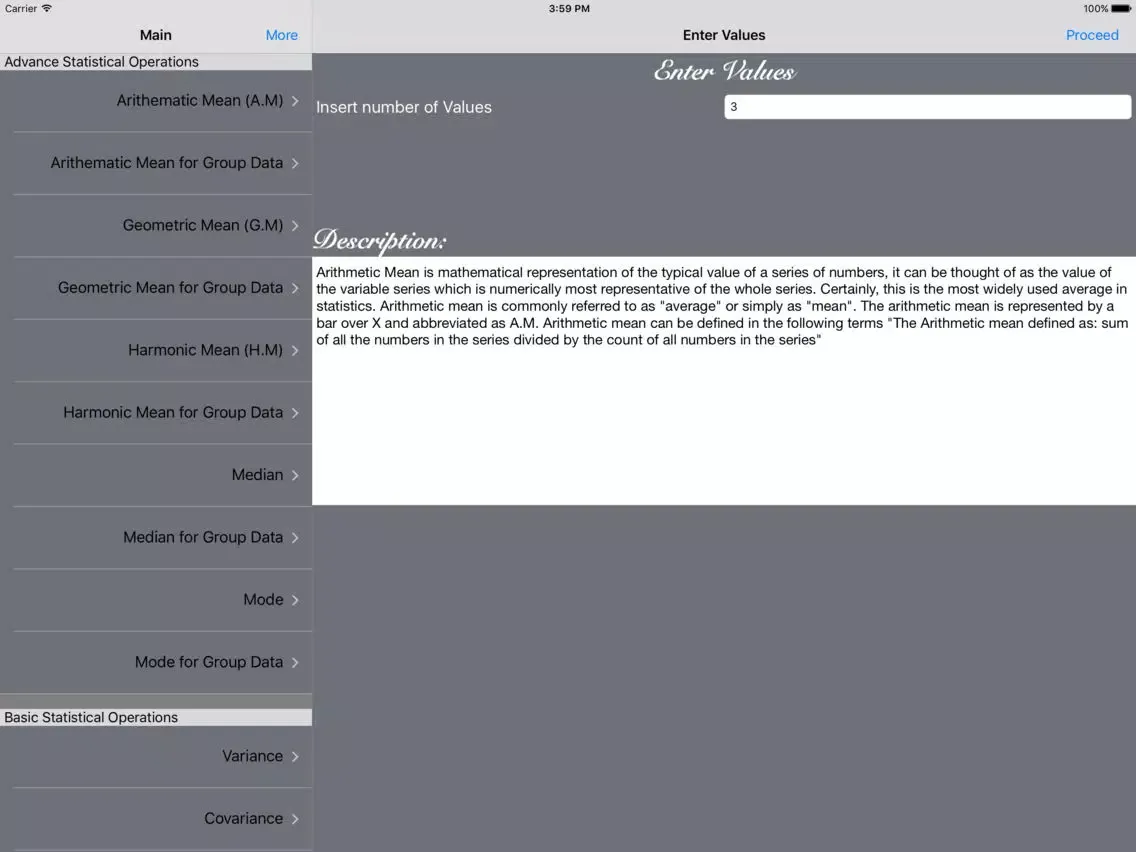Click chevron next to Covariance

[x=295, y=818]
